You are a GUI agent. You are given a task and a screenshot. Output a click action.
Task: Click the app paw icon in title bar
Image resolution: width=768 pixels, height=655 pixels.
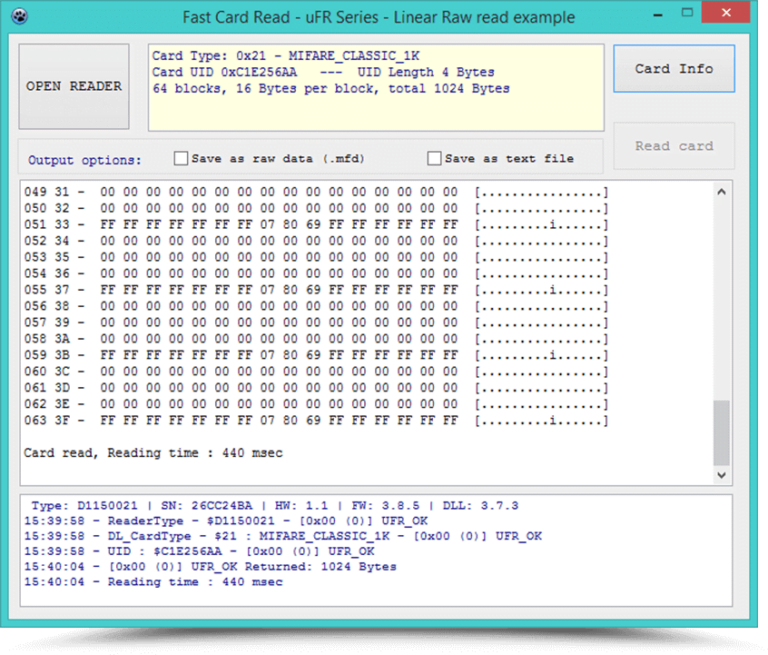tap(20, 16)
